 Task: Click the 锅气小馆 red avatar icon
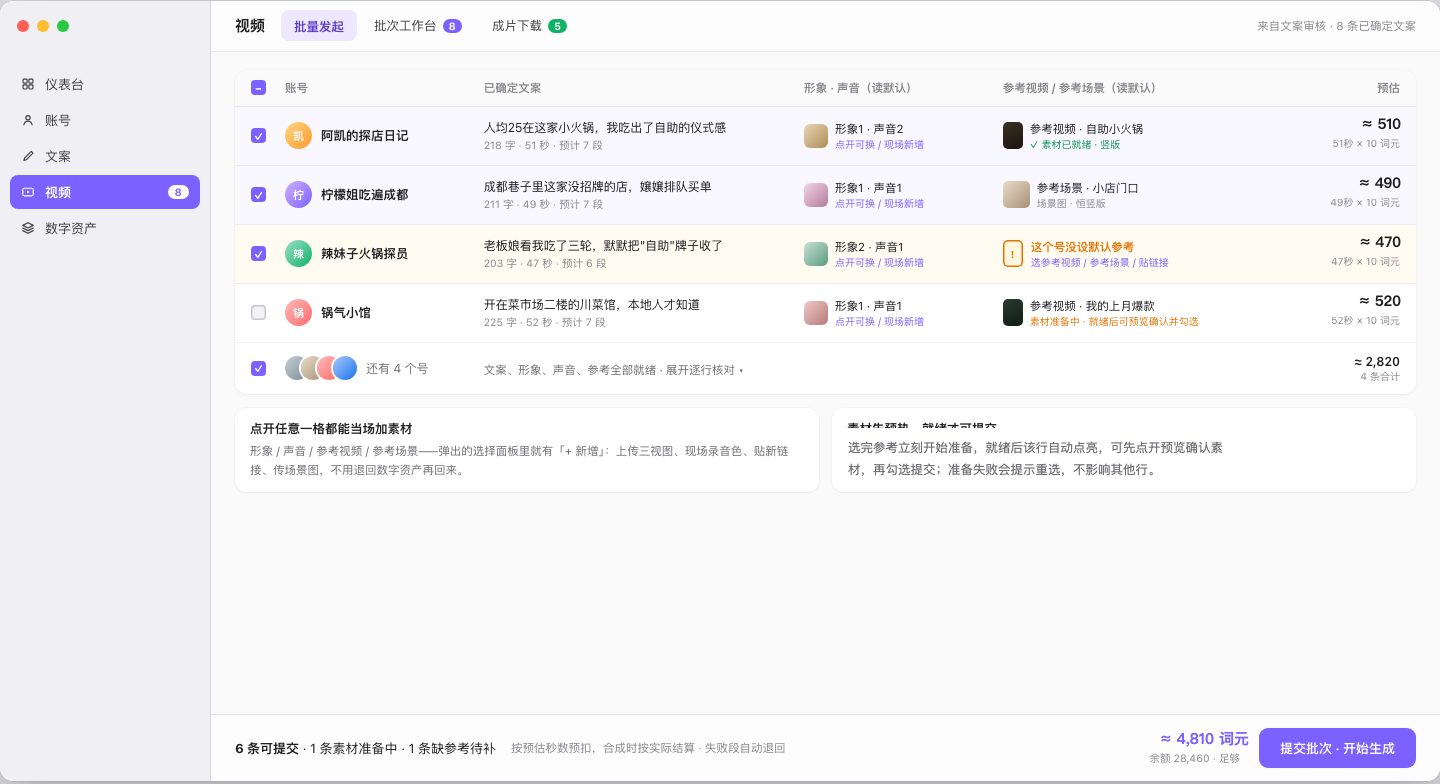click(x=298, y=313)
